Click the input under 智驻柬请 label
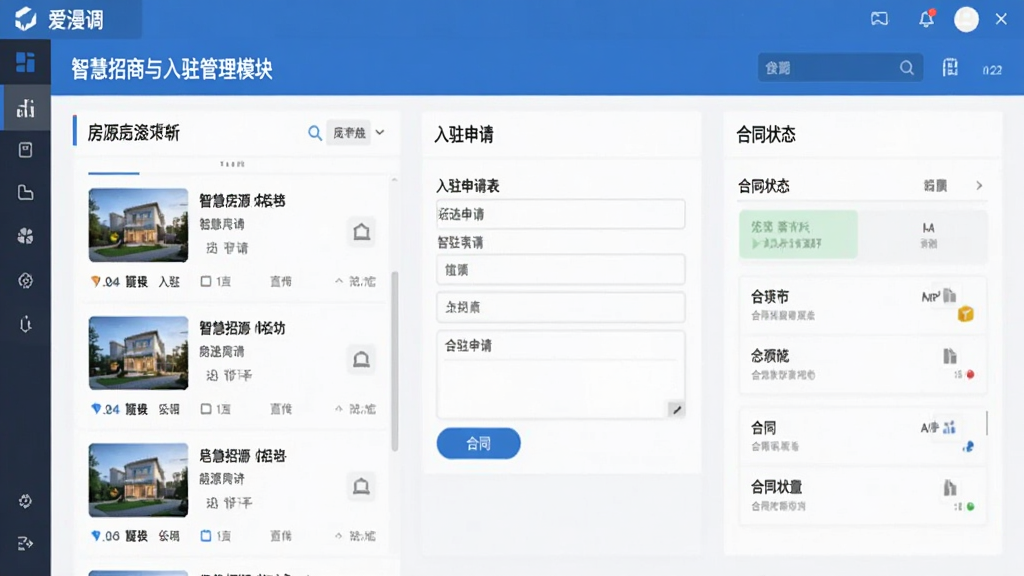The height and width of the screenshot is (576, 1024). [x=561, y=270]
